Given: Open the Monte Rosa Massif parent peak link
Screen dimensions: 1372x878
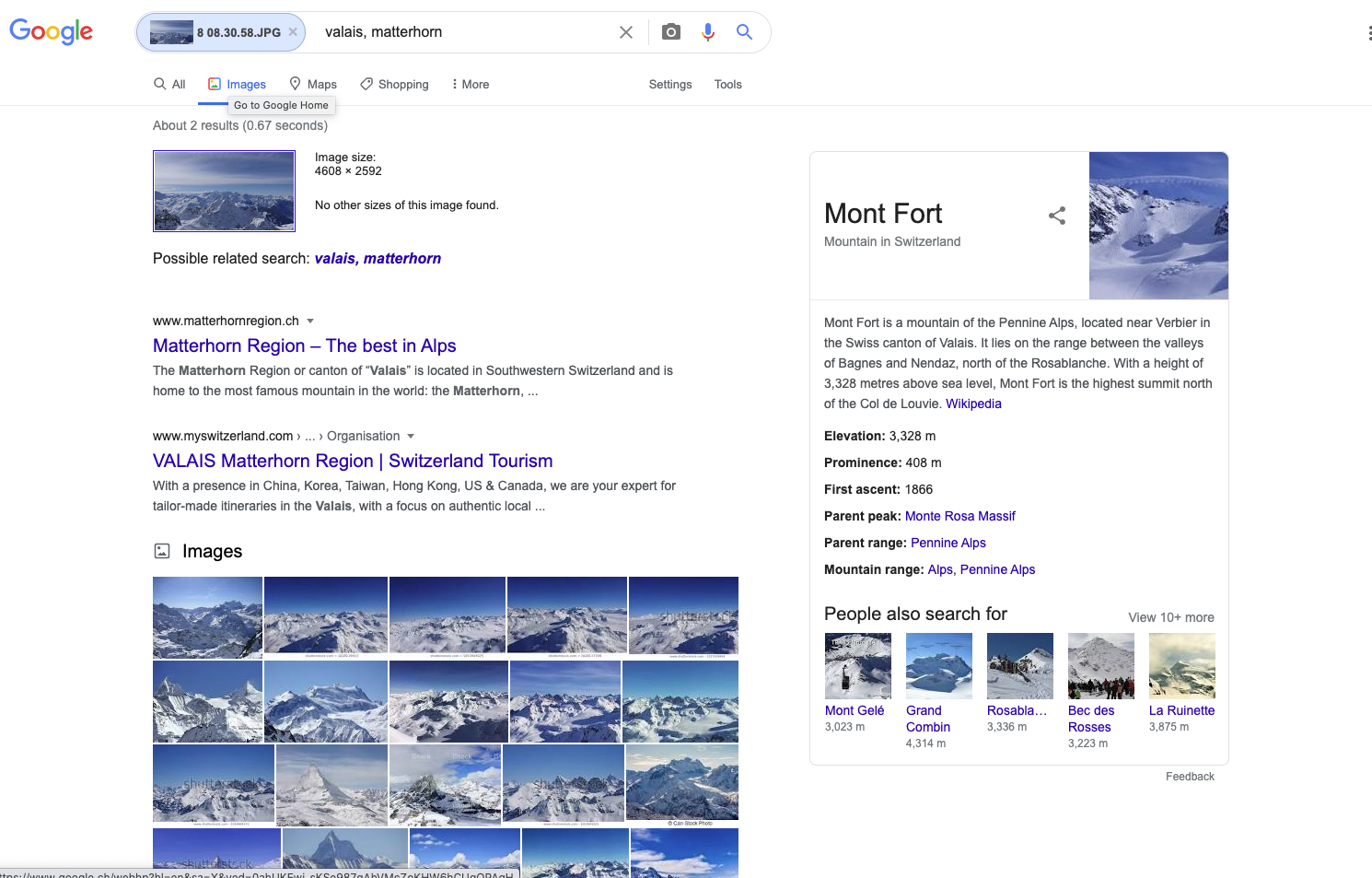Looking at the screenshot, I should pos(960,516).
